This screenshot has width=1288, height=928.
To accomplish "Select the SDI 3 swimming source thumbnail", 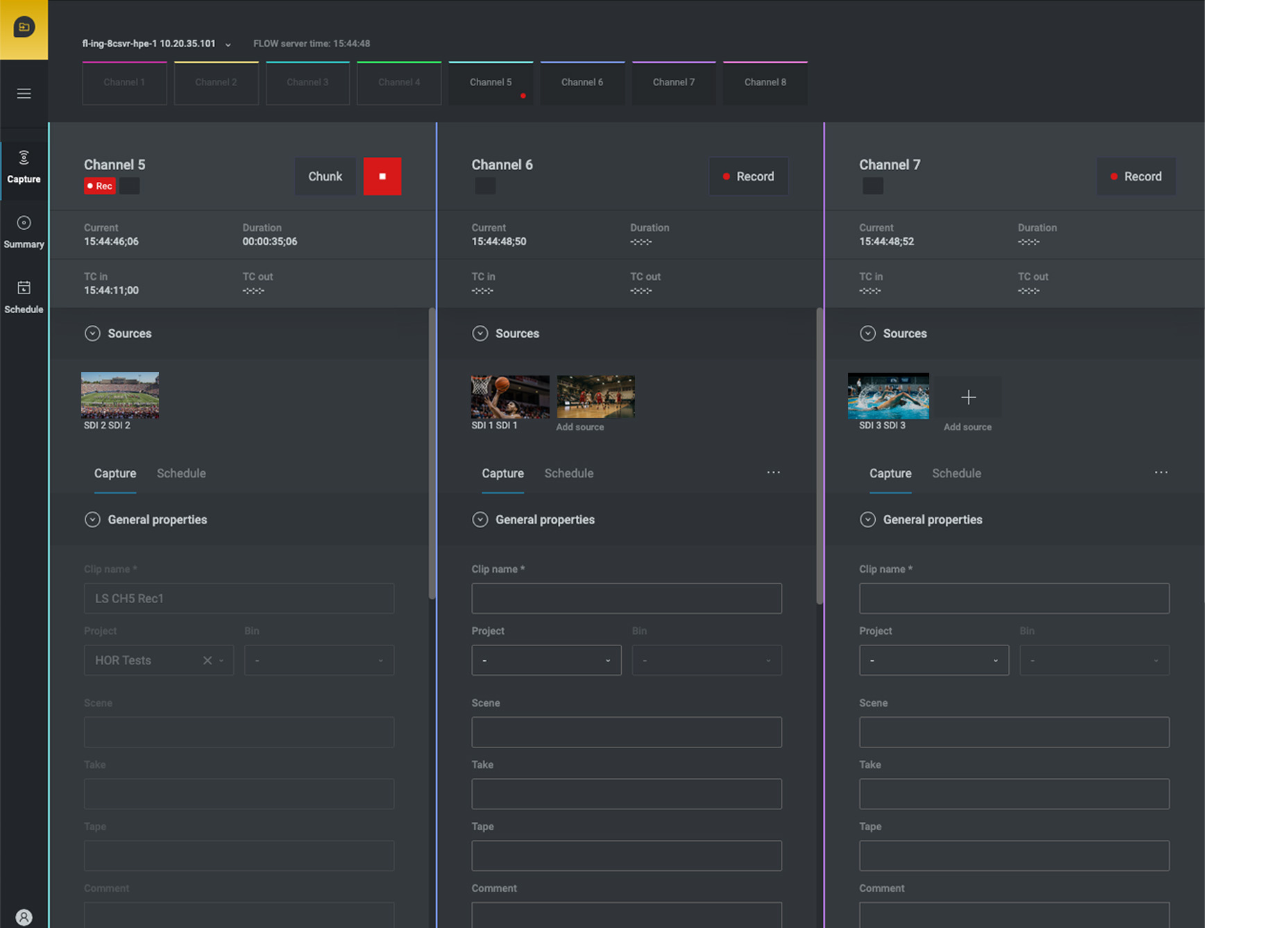I will tap(888, 396).
